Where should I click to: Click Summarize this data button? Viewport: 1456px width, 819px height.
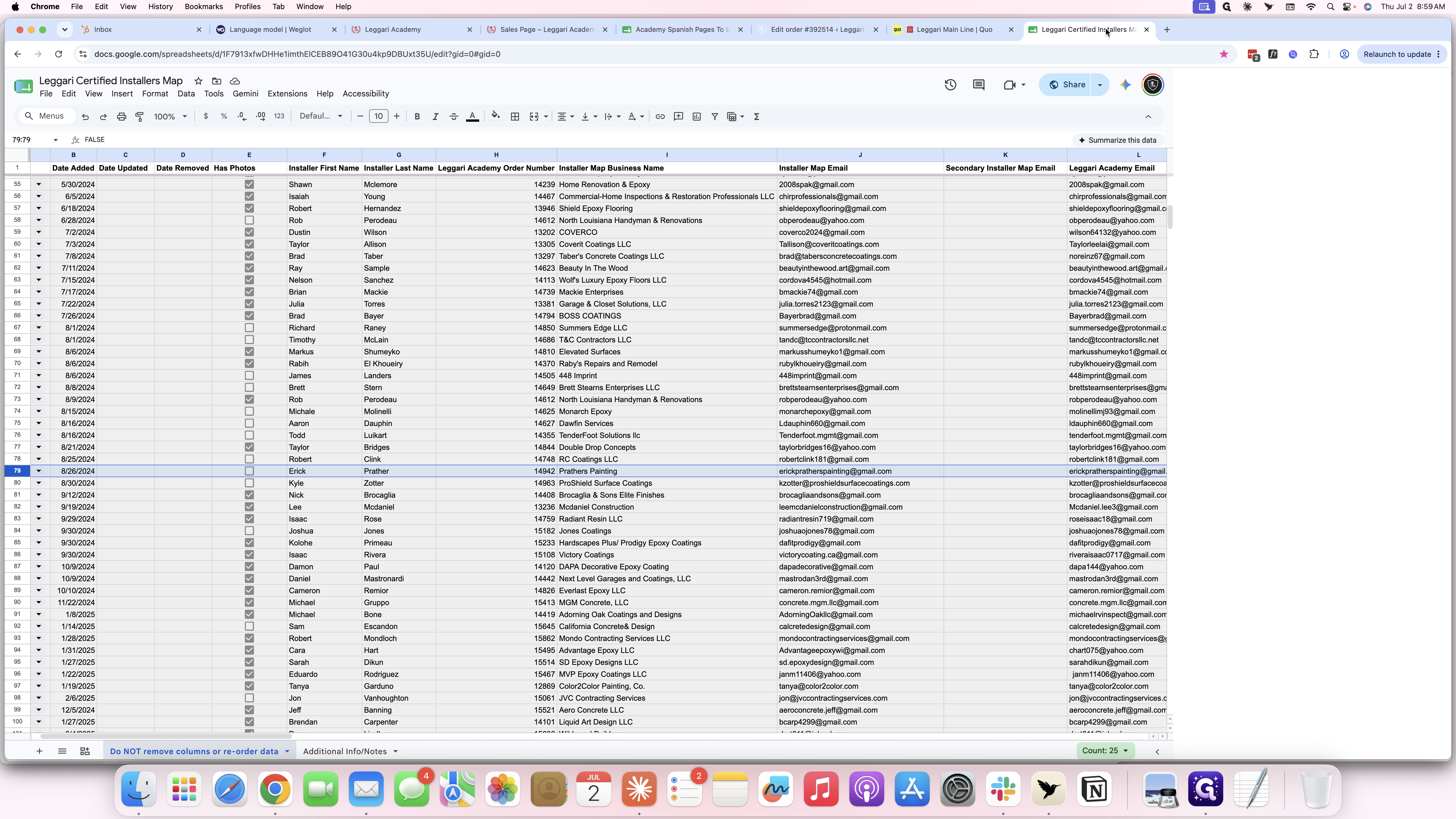[1117, 140]
